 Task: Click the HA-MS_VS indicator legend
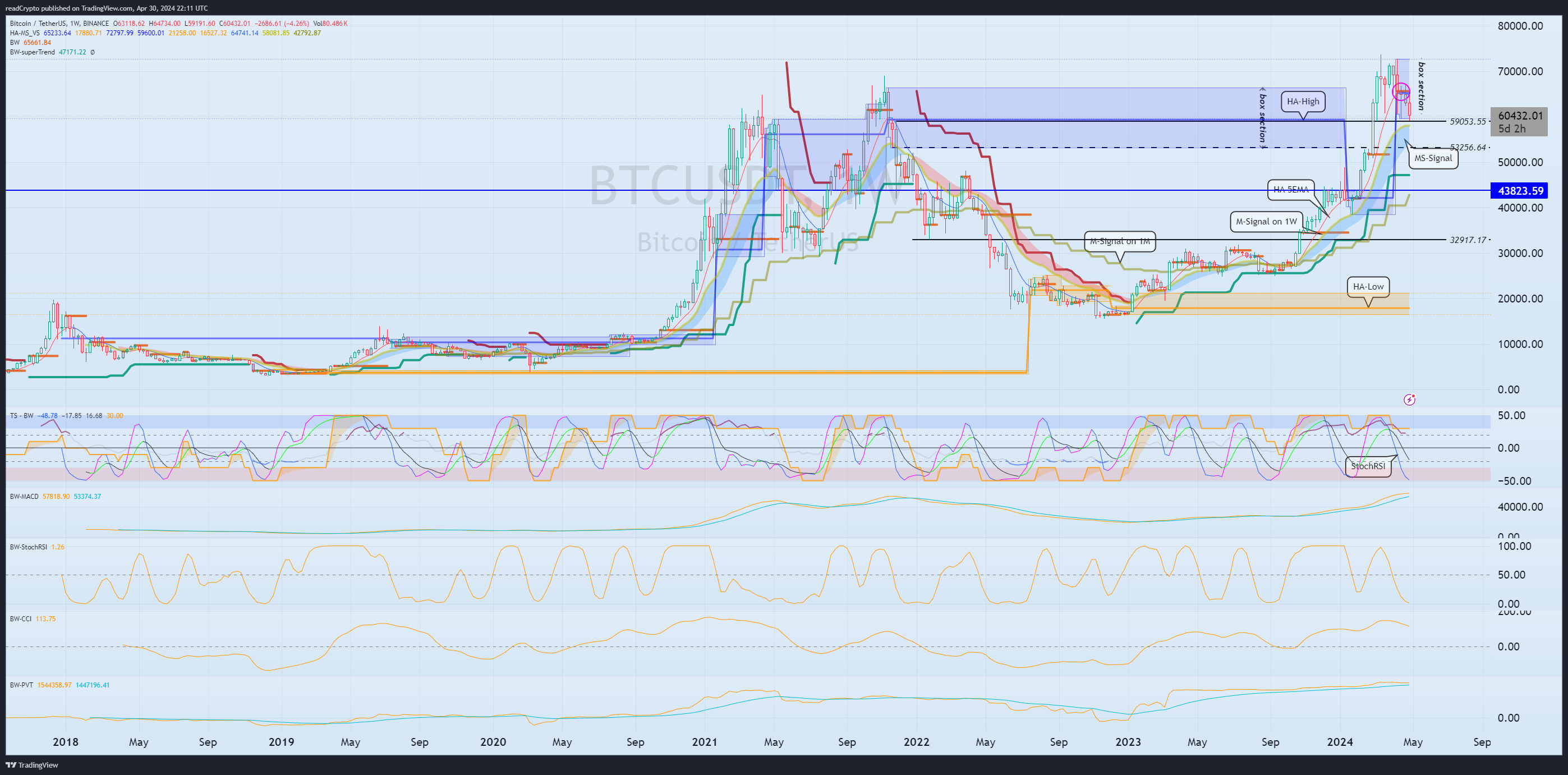pos(25,33)
